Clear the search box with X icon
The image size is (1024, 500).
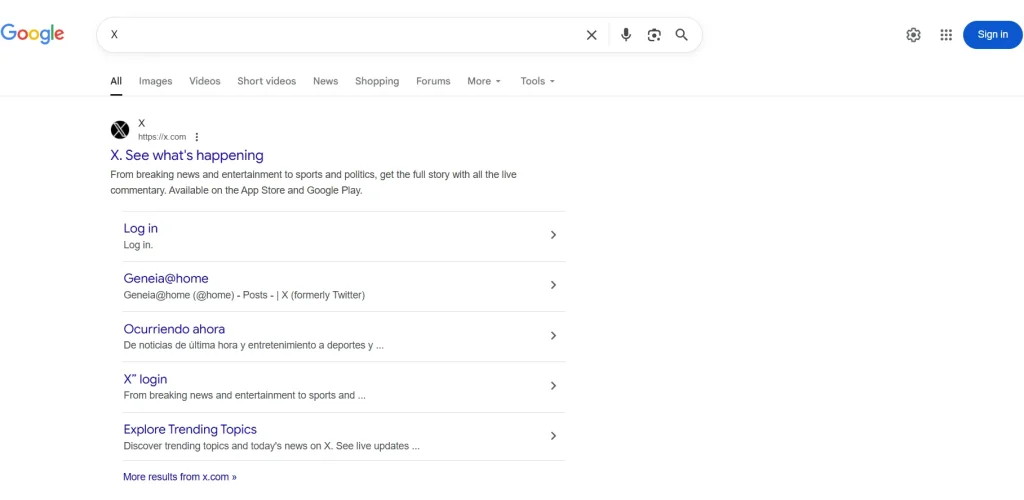[591, 35]
